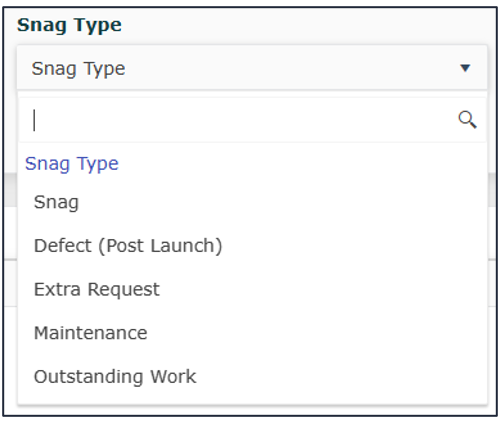Click the Maintenance list entry

252,333
